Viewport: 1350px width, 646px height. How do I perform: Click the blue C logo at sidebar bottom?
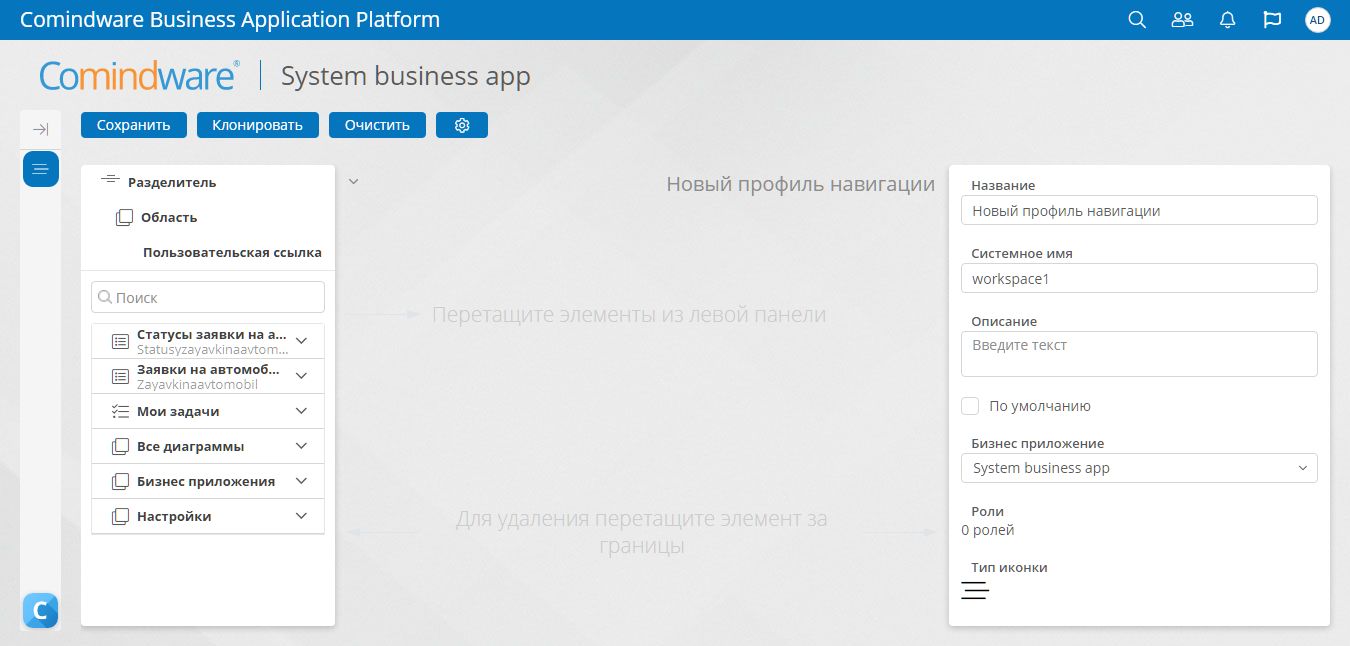(41, 610)
